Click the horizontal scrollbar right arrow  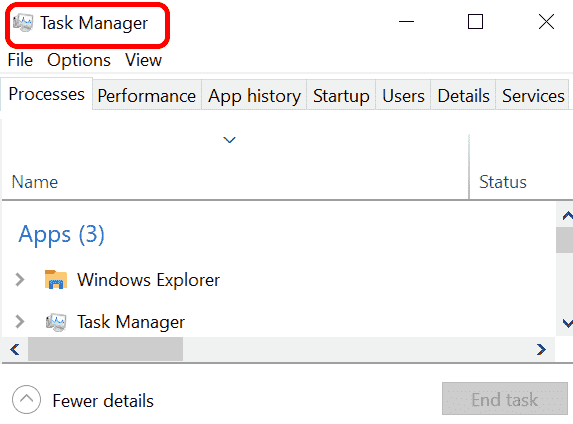point(541,350)
